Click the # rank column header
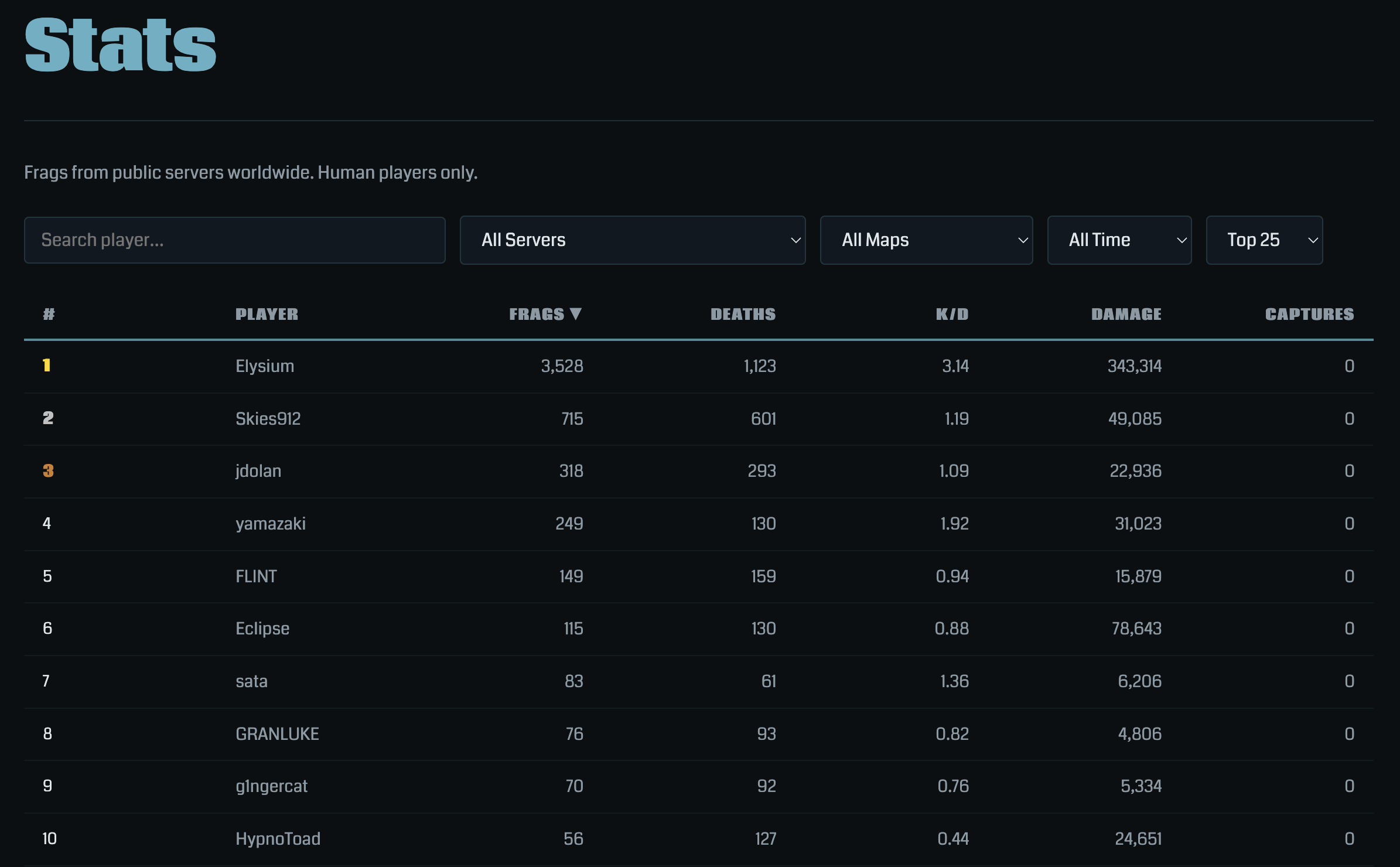This screenshot has height=867, width=1400. [49, 315]
